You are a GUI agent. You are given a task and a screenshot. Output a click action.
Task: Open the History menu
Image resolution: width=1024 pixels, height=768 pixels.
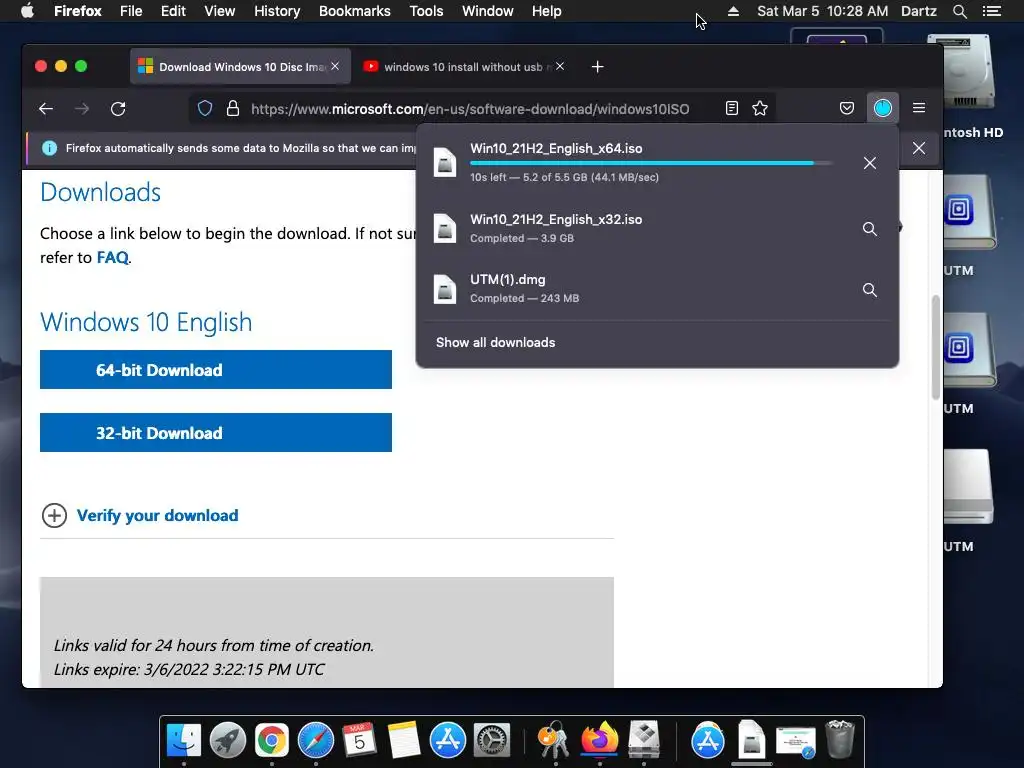click(x=277, y=11)
